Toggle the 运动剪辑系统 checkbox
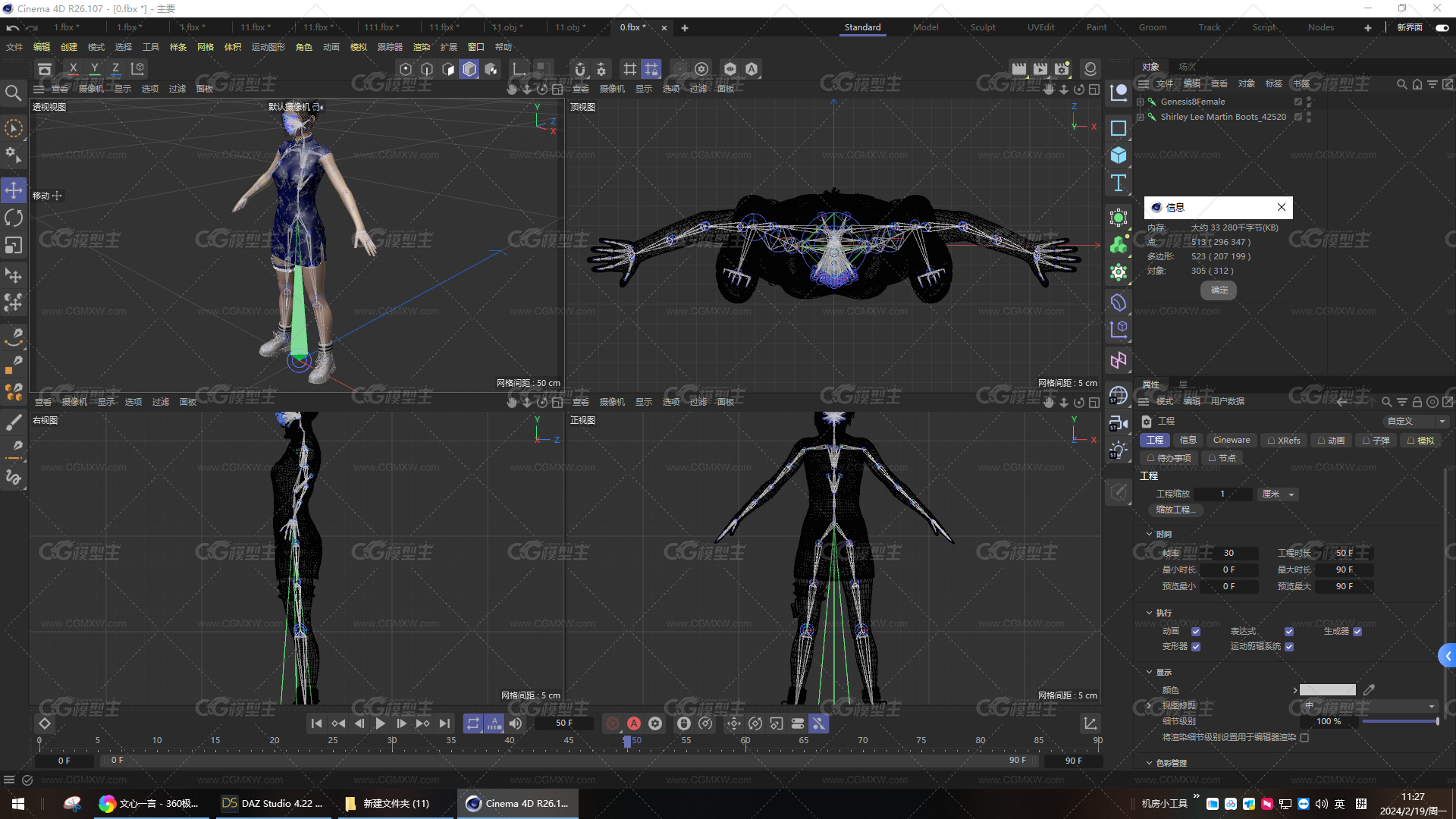 [1289, 647]
